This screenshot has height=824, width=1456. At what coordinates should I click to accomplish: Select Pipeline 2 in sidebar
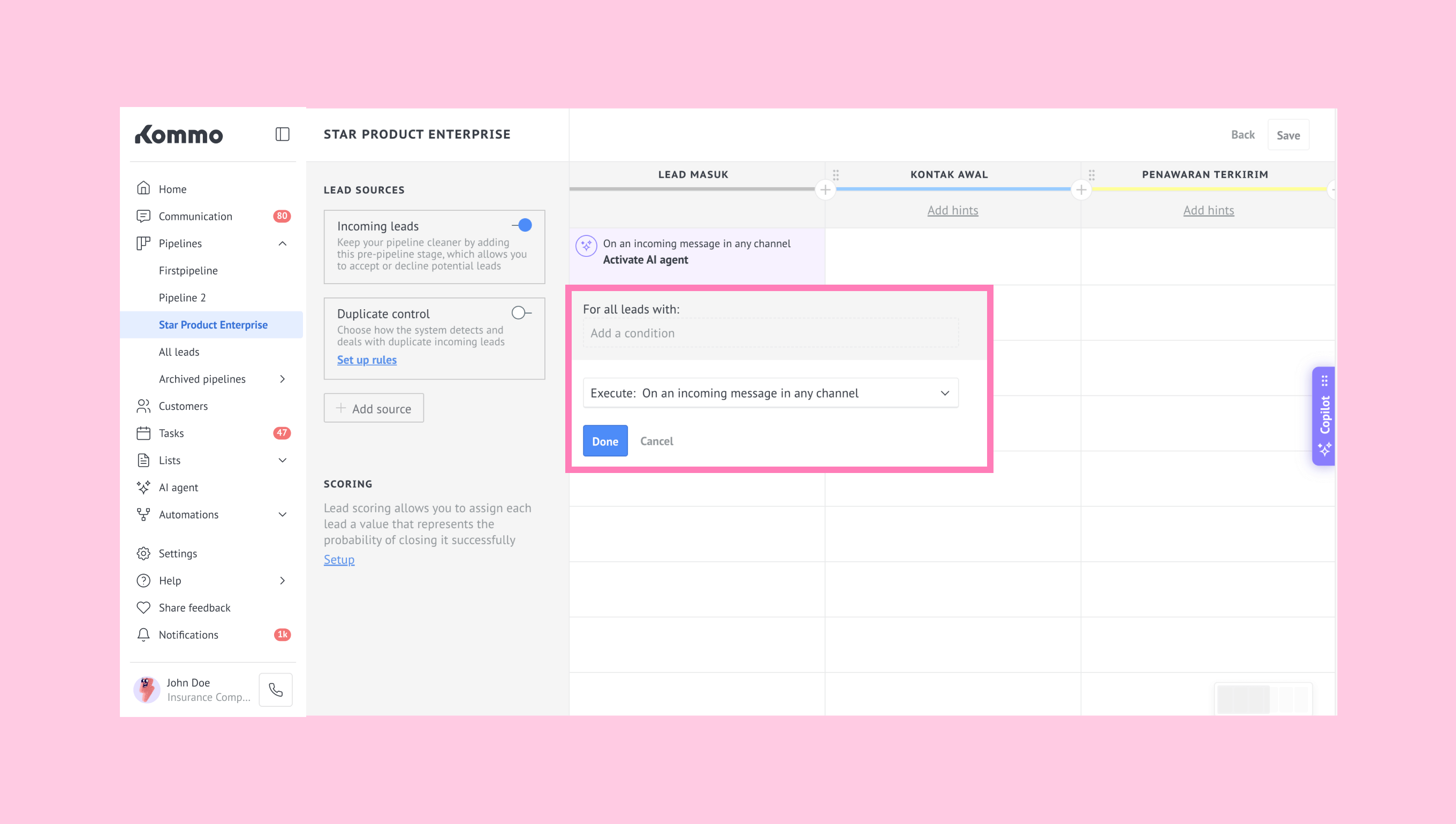[x=183, y=297]
